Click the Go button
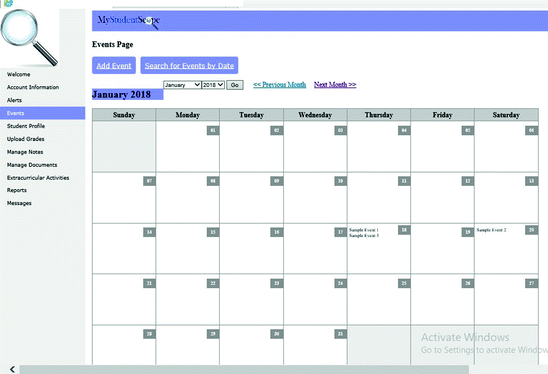The image size is (548, 374). (x=235, y=85)
